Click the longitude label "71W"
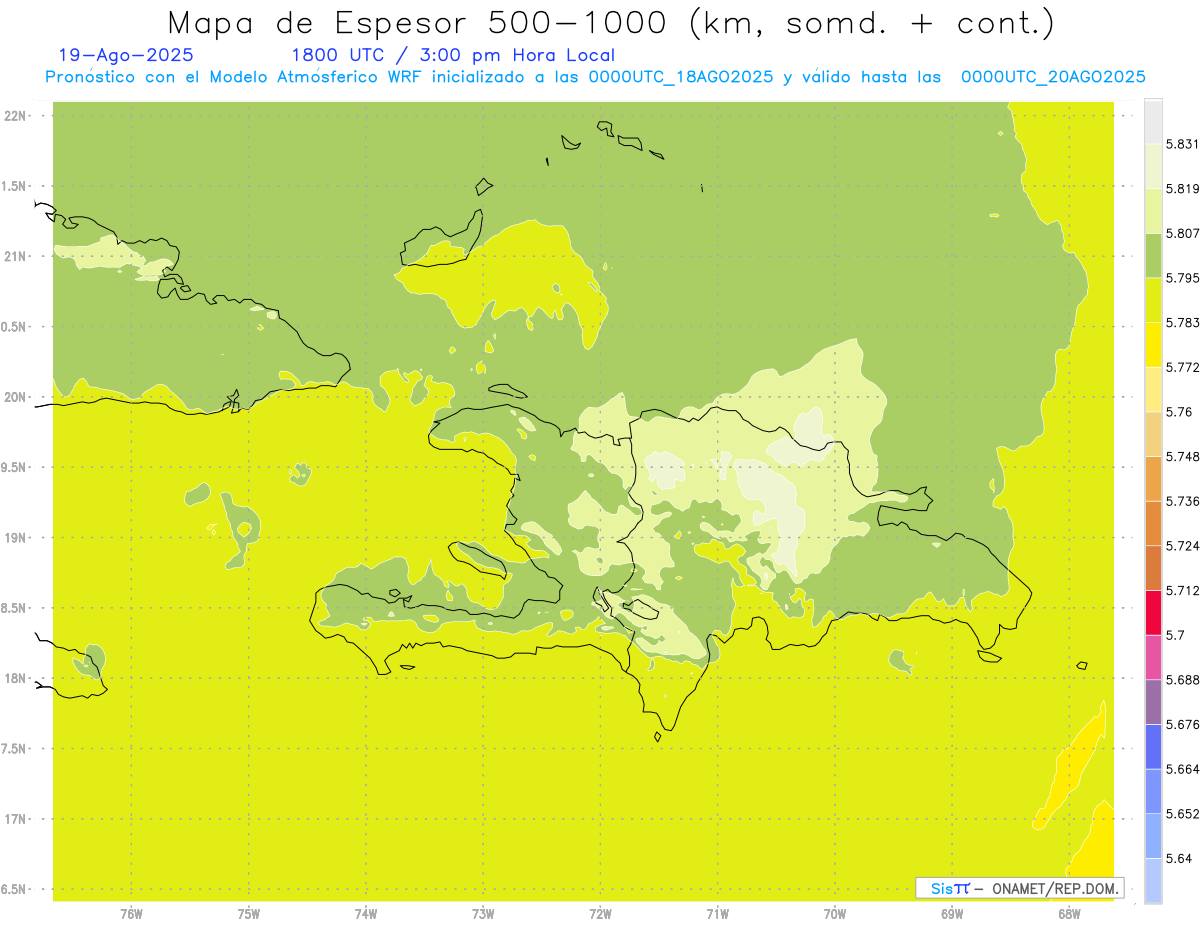 [x=718, y=914]
